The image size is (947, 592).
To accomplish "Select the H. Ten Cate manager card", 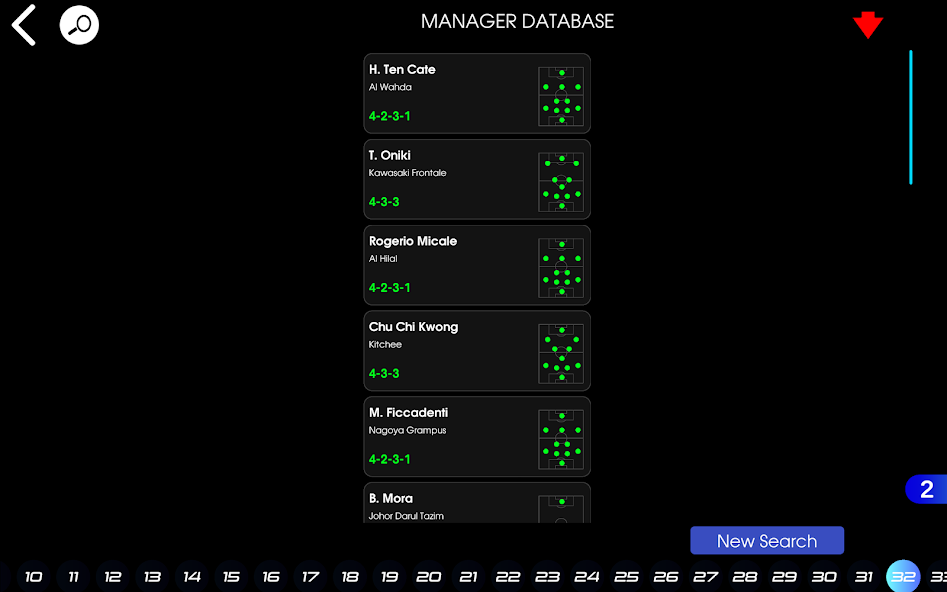I will [450, 93].
